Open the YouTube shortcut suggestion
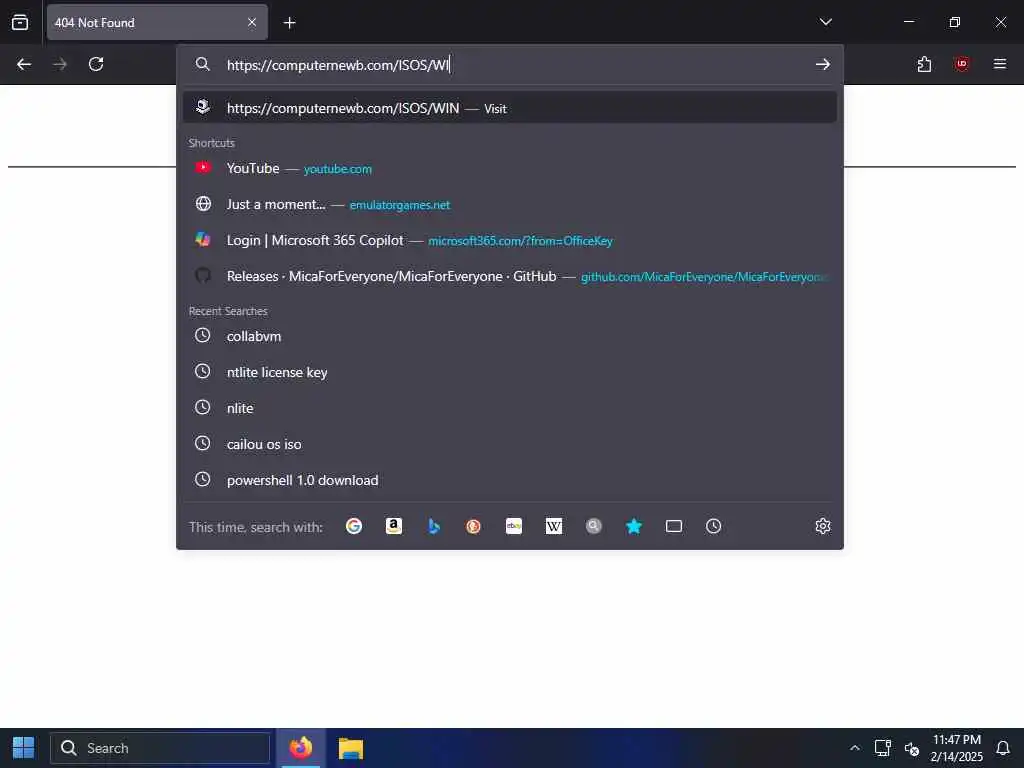1024x768 pixels. coord(509,168)
